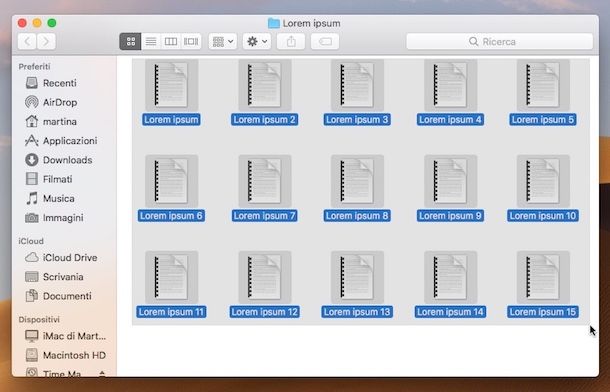Switch to list view mode

point(151,41)
